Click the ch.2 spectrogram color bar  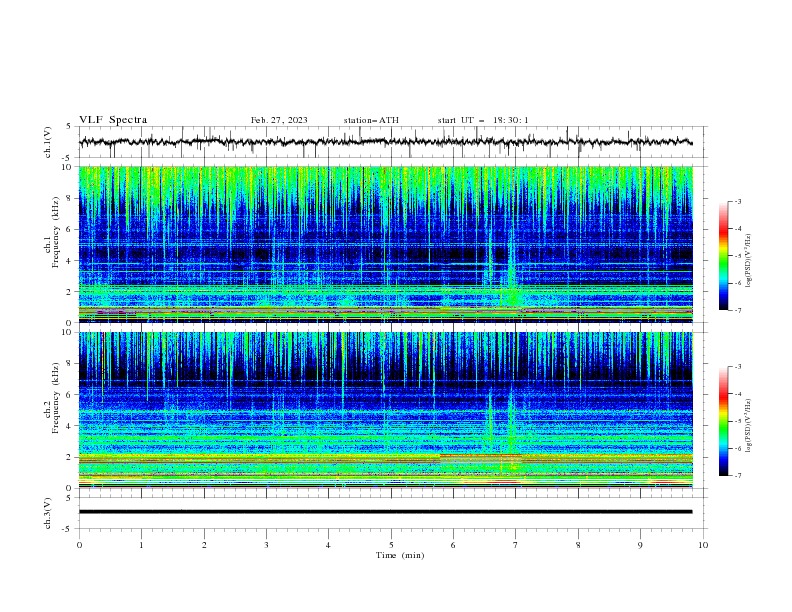[723, 421]
